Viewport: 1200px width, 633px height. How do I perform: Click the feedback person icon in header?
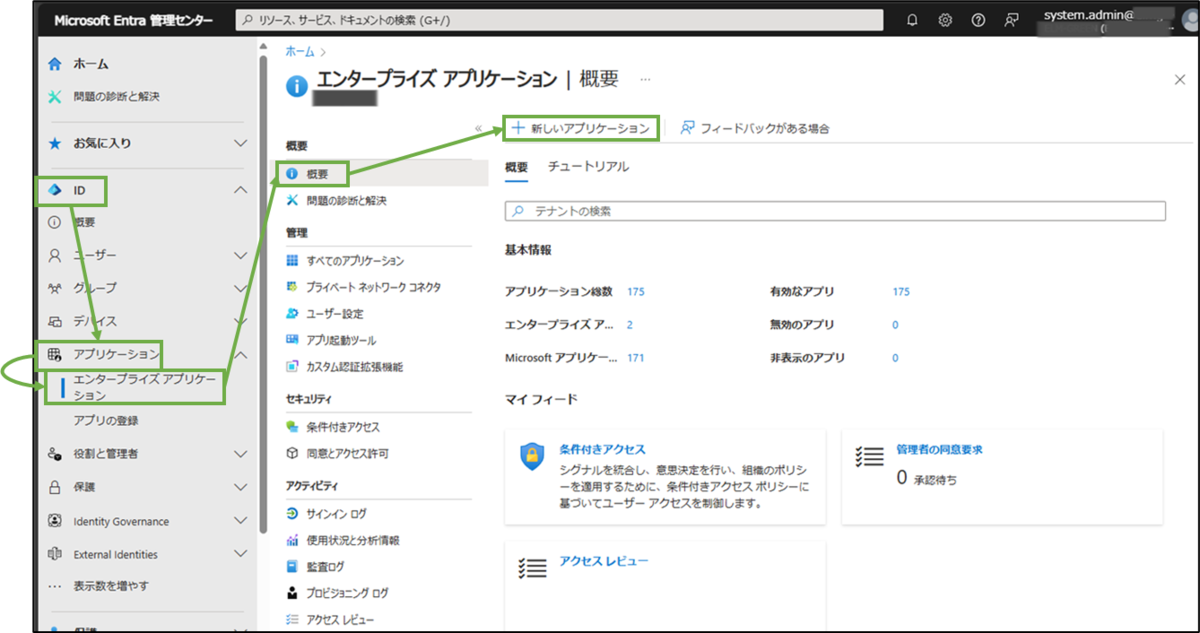1011,20
